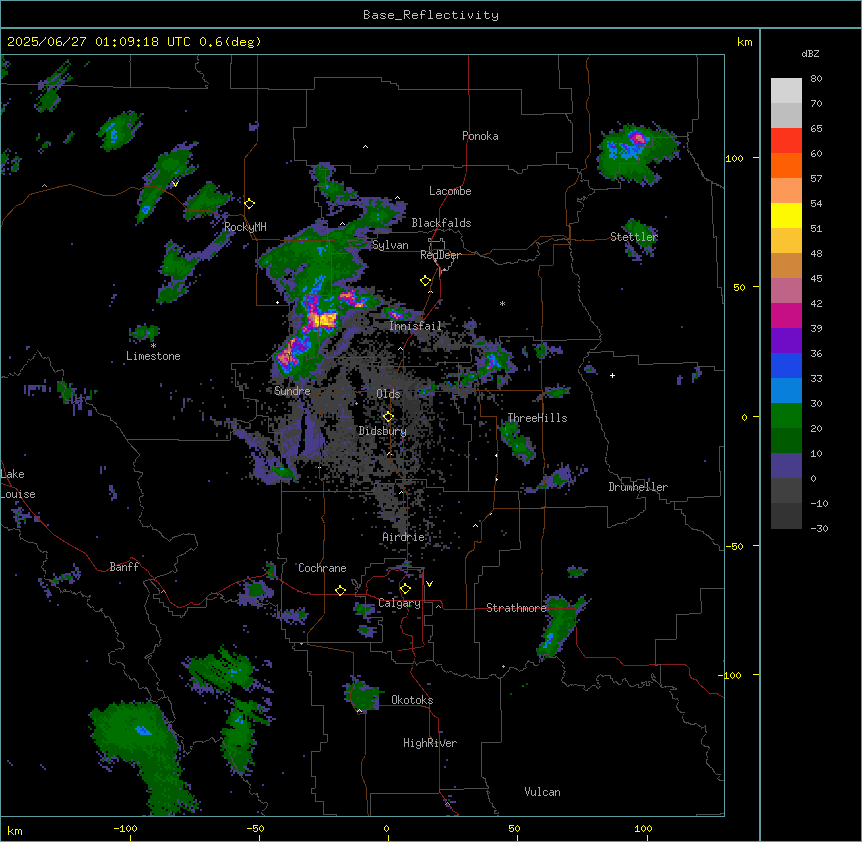
Task: Select the Innisfail city label
Action: pos(415,326)
